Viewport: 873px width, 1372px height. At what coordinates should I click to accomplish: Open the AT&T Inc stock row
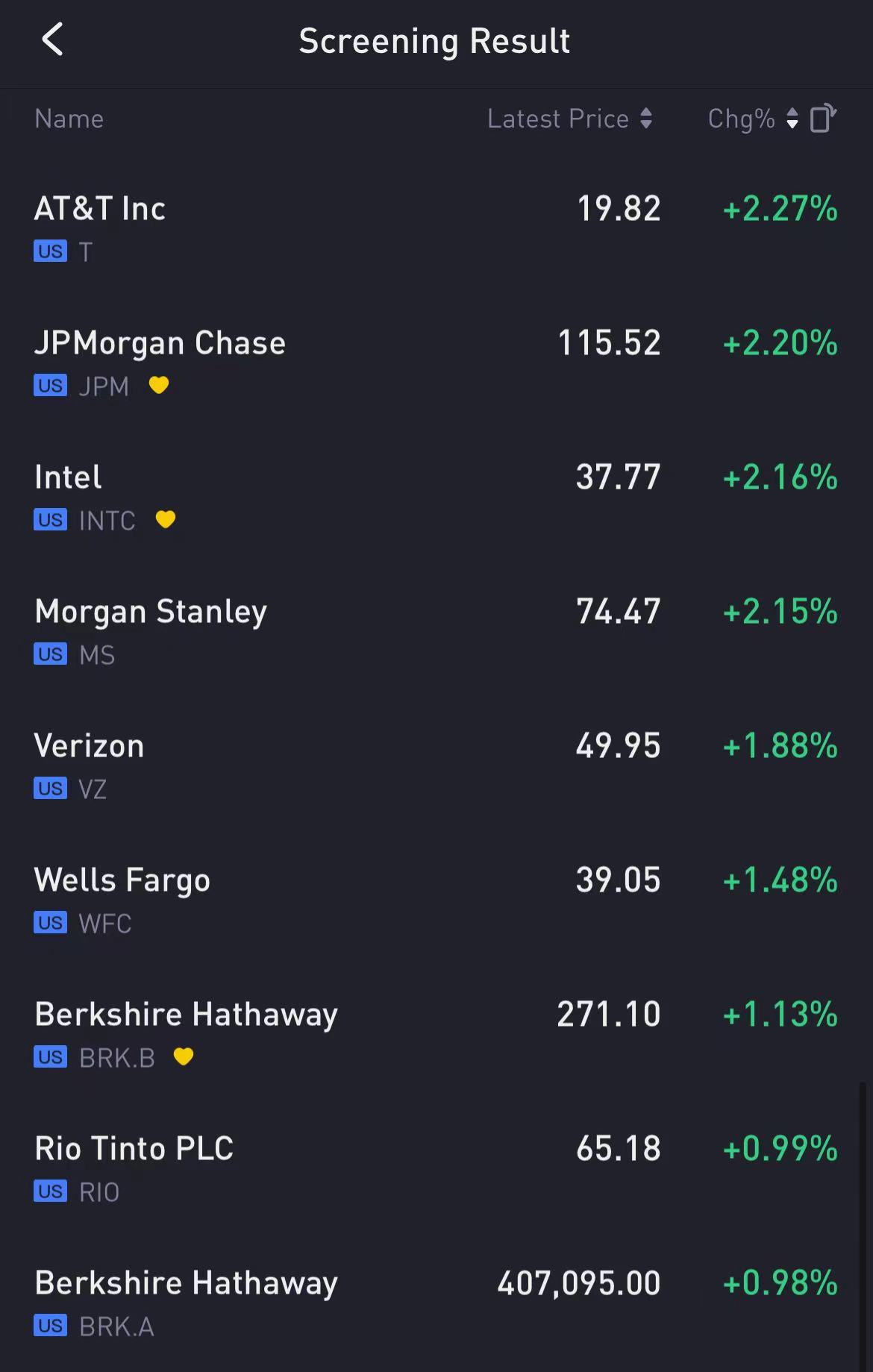pos(436,228)
